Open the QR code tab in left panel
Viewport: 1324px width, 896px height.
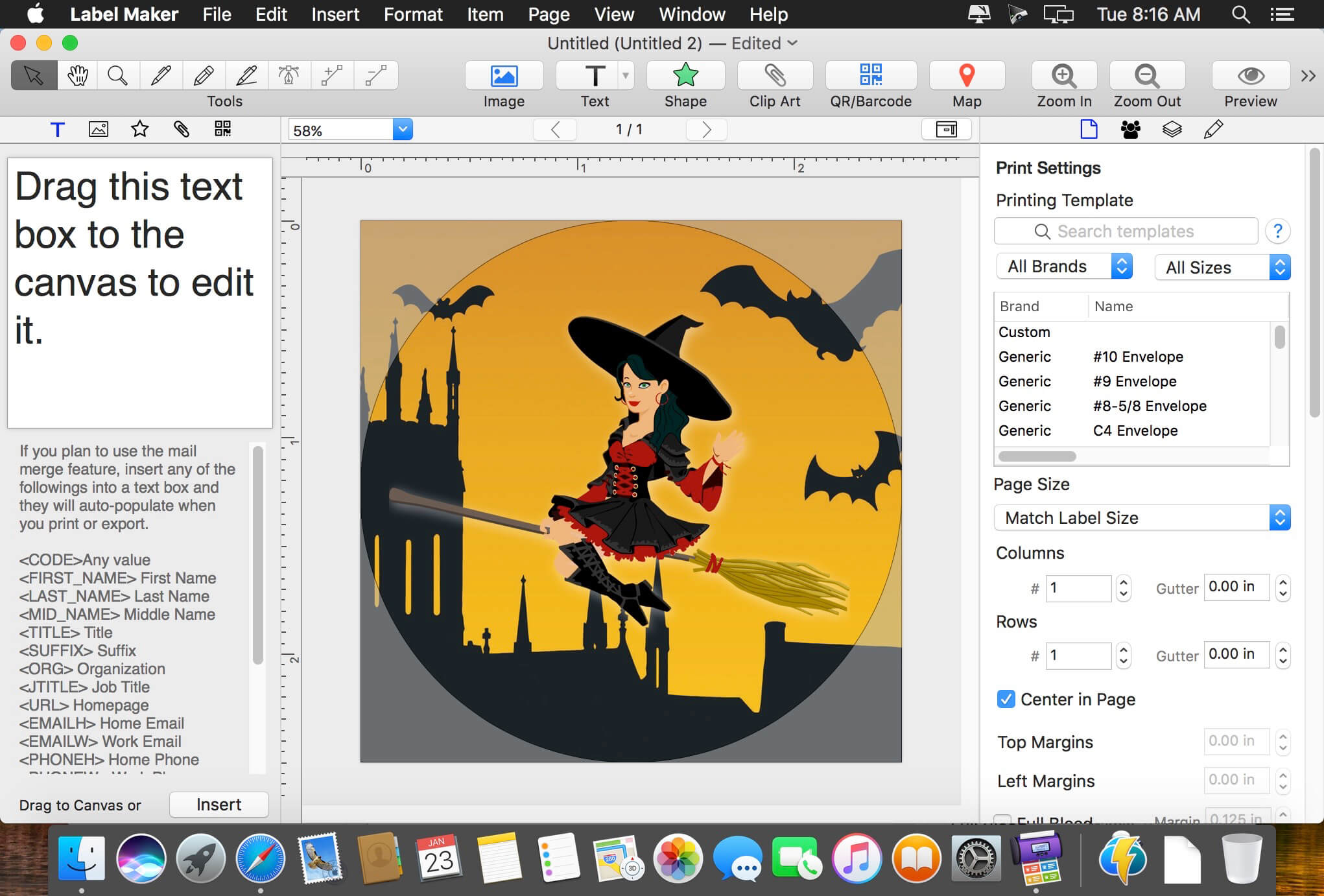(x=222, y=129)
